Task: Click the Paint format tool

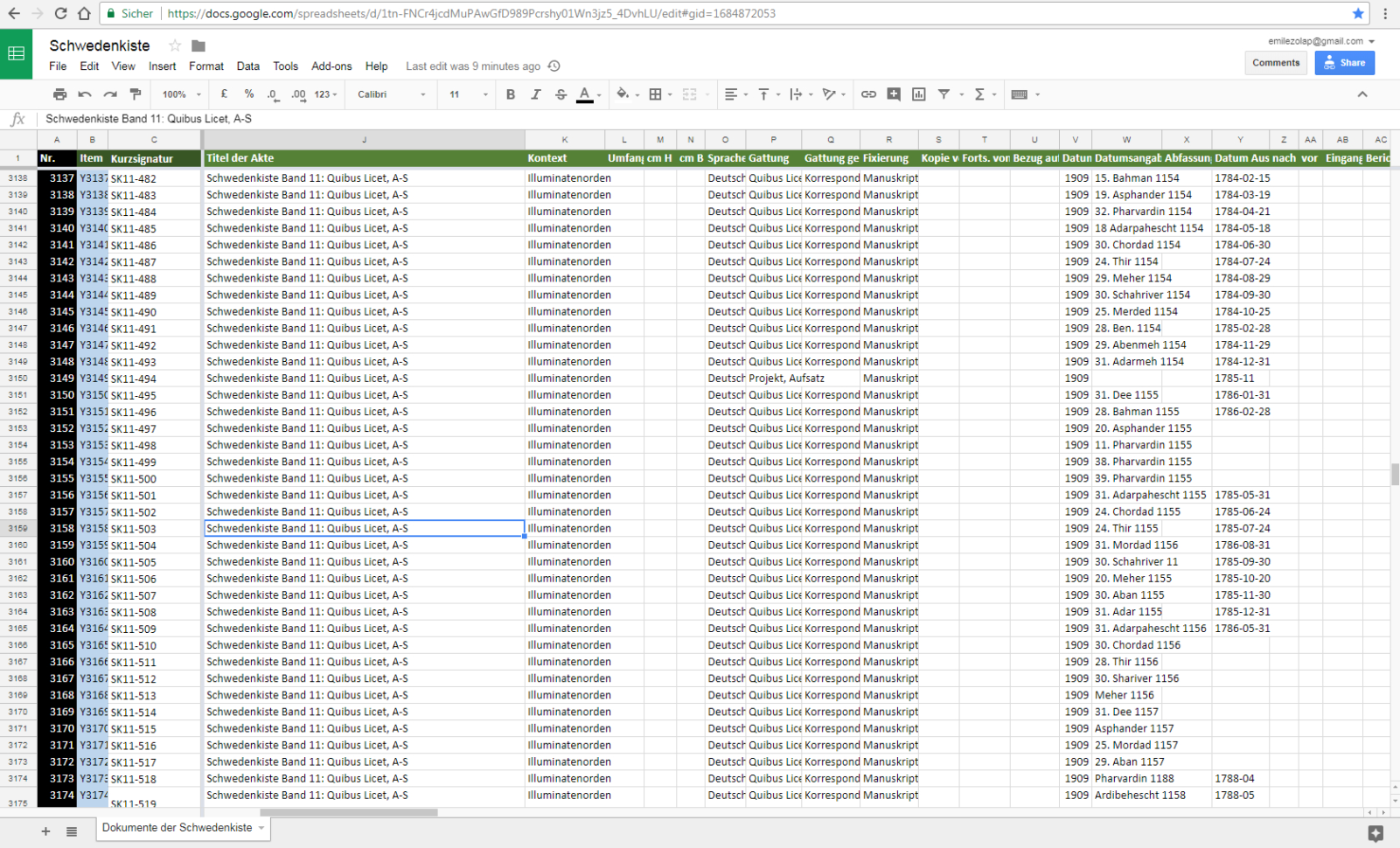Action: (136, 94)
